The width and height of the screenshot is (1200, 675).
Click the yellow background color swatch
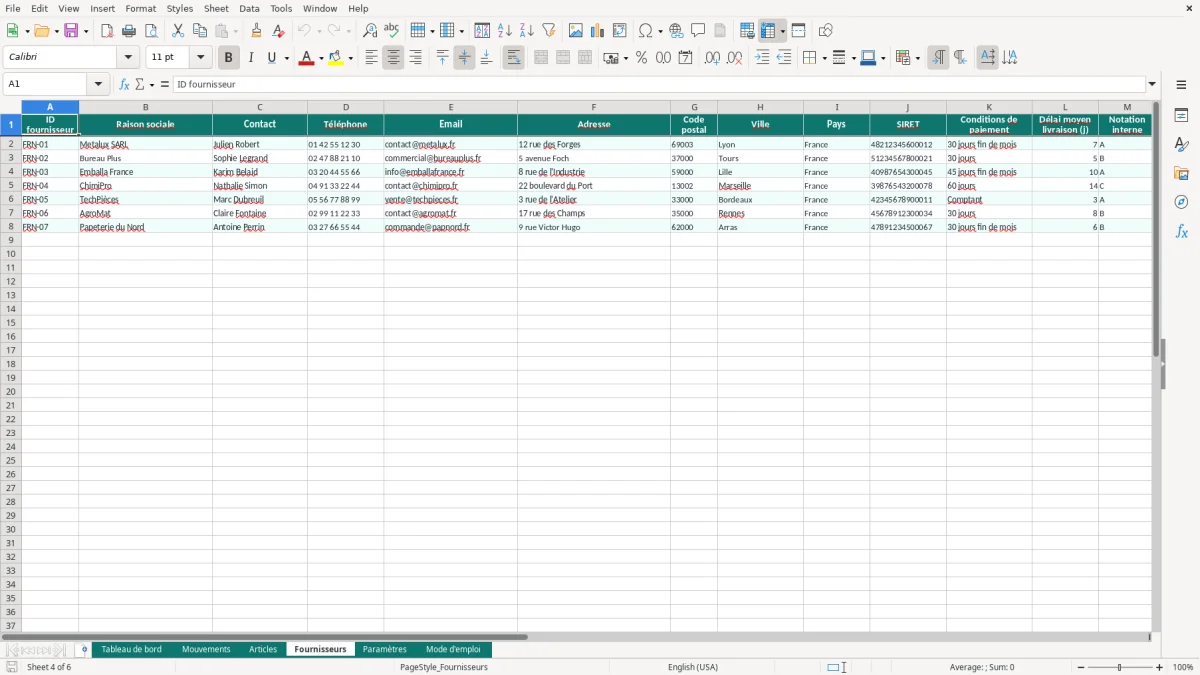tap(335, 58)
